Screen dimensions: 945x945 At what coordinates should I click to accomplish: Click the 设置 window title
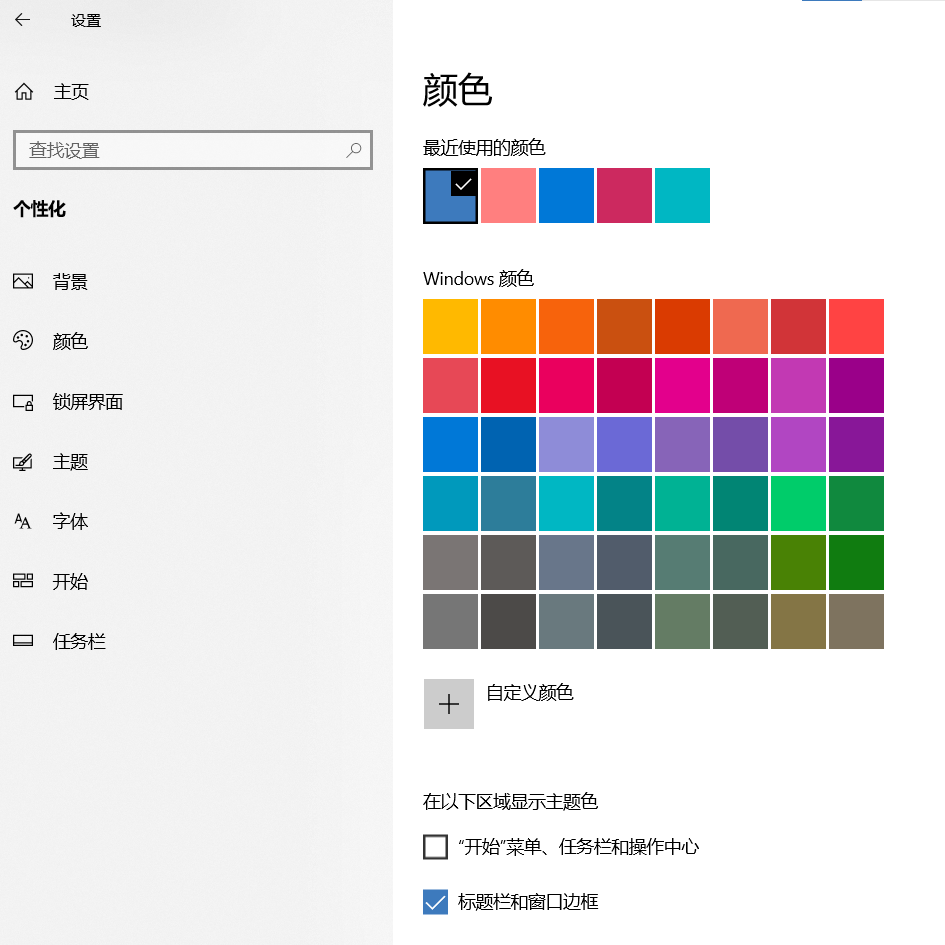(x=86, y=20)
